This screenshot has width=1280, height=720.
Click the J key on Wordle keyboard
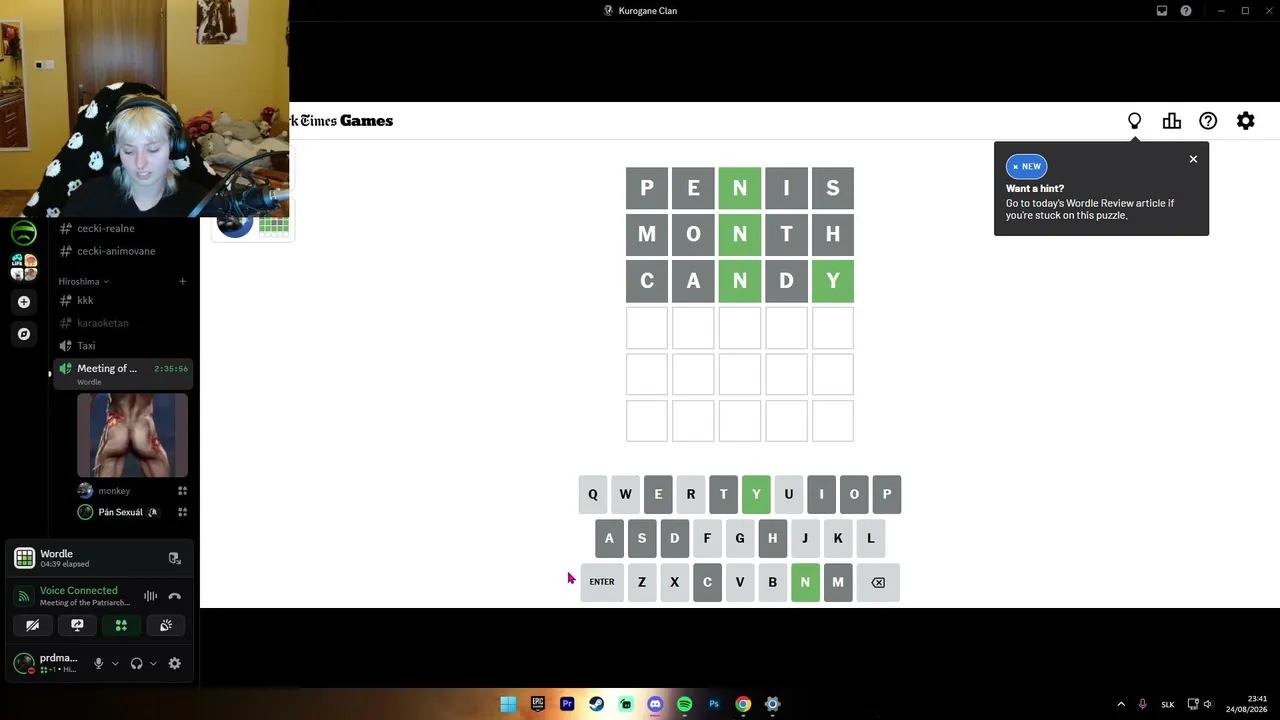tap(805, 538)
